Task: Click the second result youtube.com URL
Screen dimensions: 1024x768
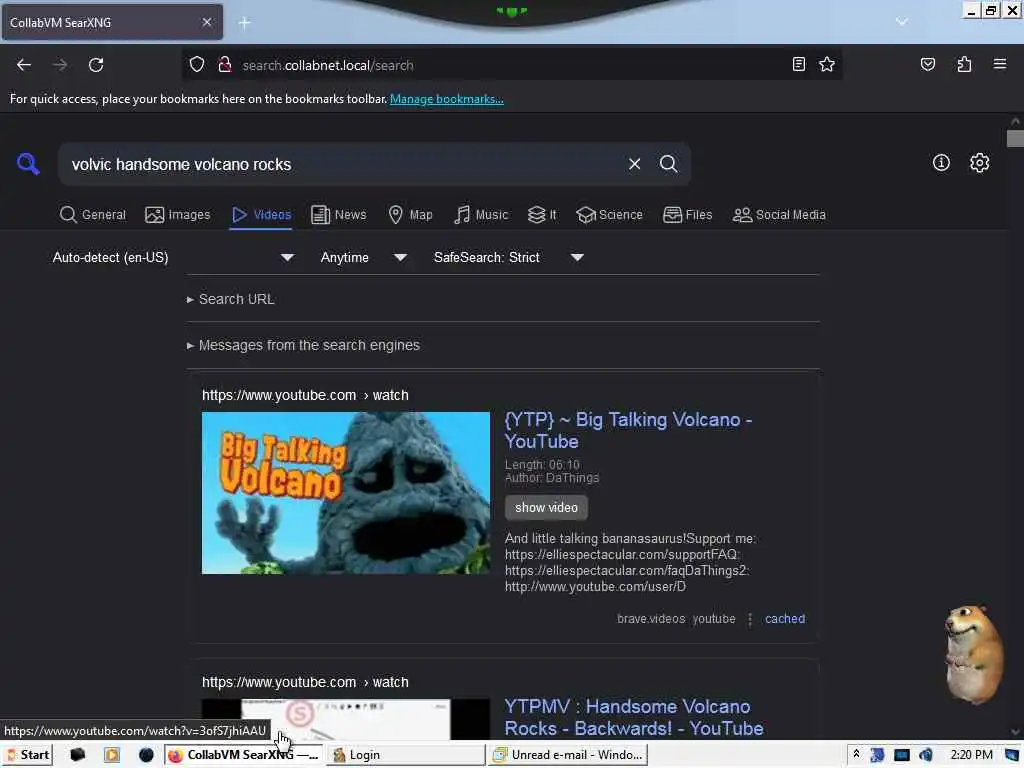Action: (305, 682)
